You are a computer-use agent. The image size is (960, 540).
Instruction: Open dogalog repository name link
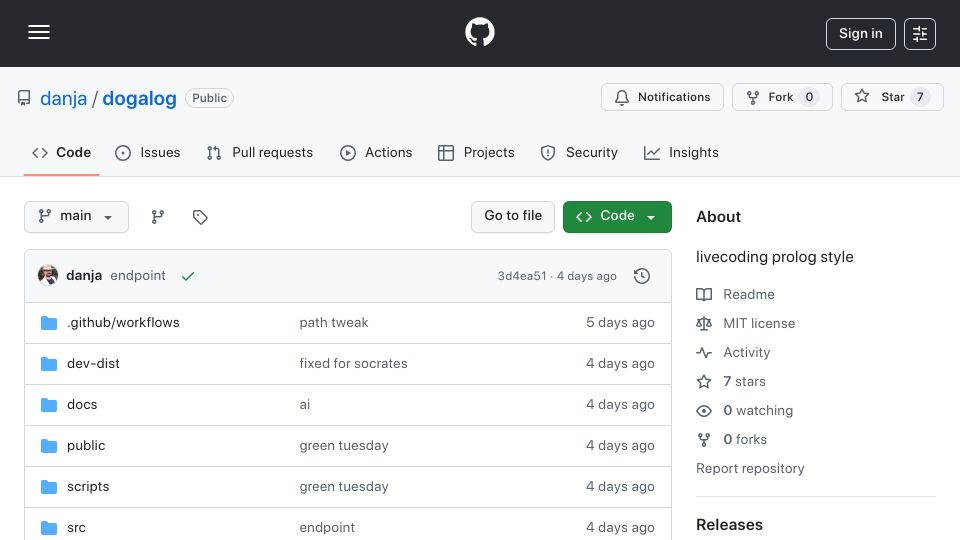139,98
